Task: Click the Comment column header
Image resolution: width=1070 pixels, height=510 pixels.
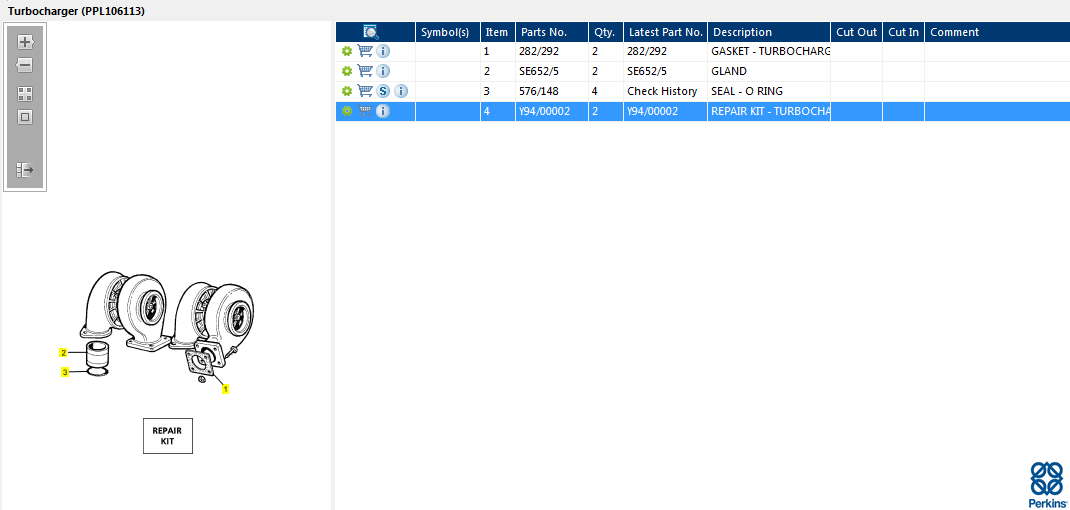Action: pos(997,32)
